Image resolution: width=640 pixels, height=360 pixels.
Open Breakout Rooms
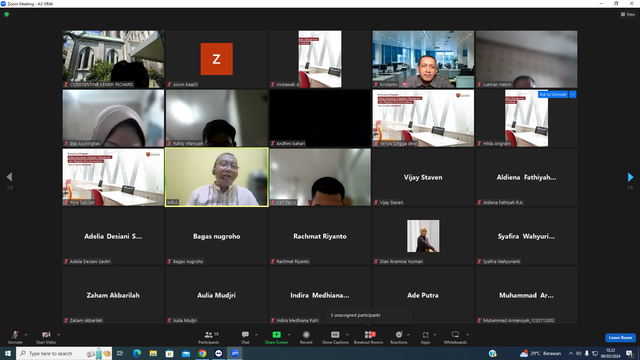click(x=368, y=337)
